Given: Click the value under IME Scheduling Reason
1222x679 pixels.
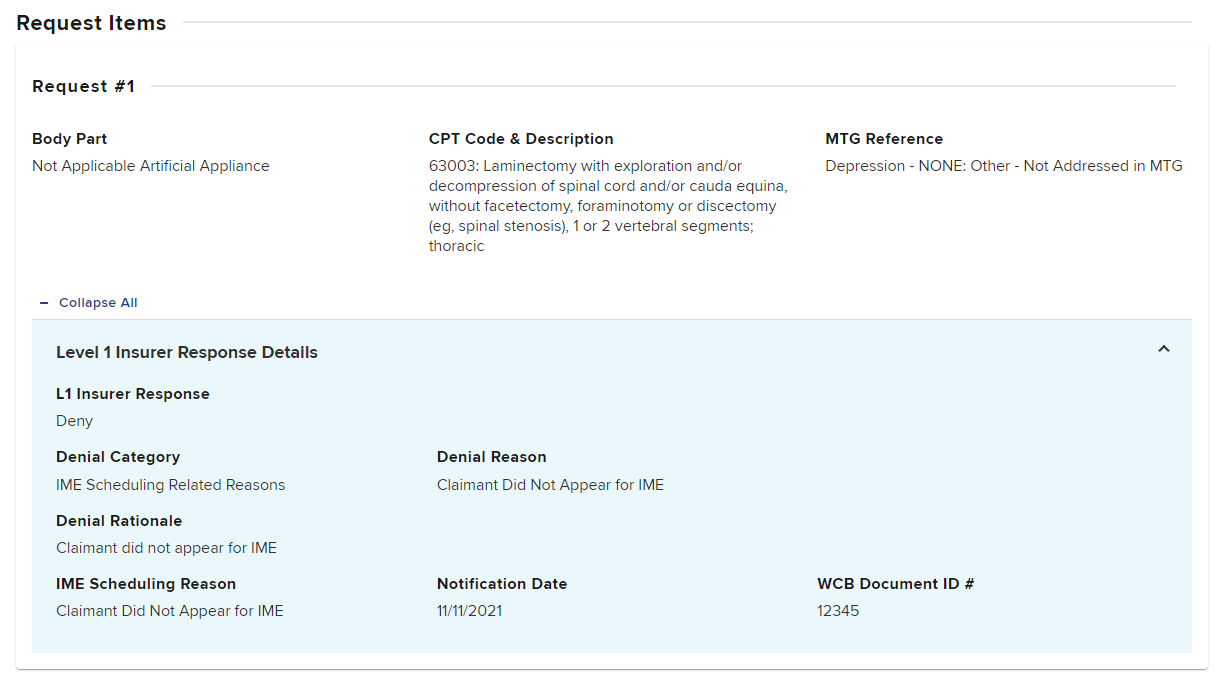Looking at the screenshot, I should pos(169,611).
